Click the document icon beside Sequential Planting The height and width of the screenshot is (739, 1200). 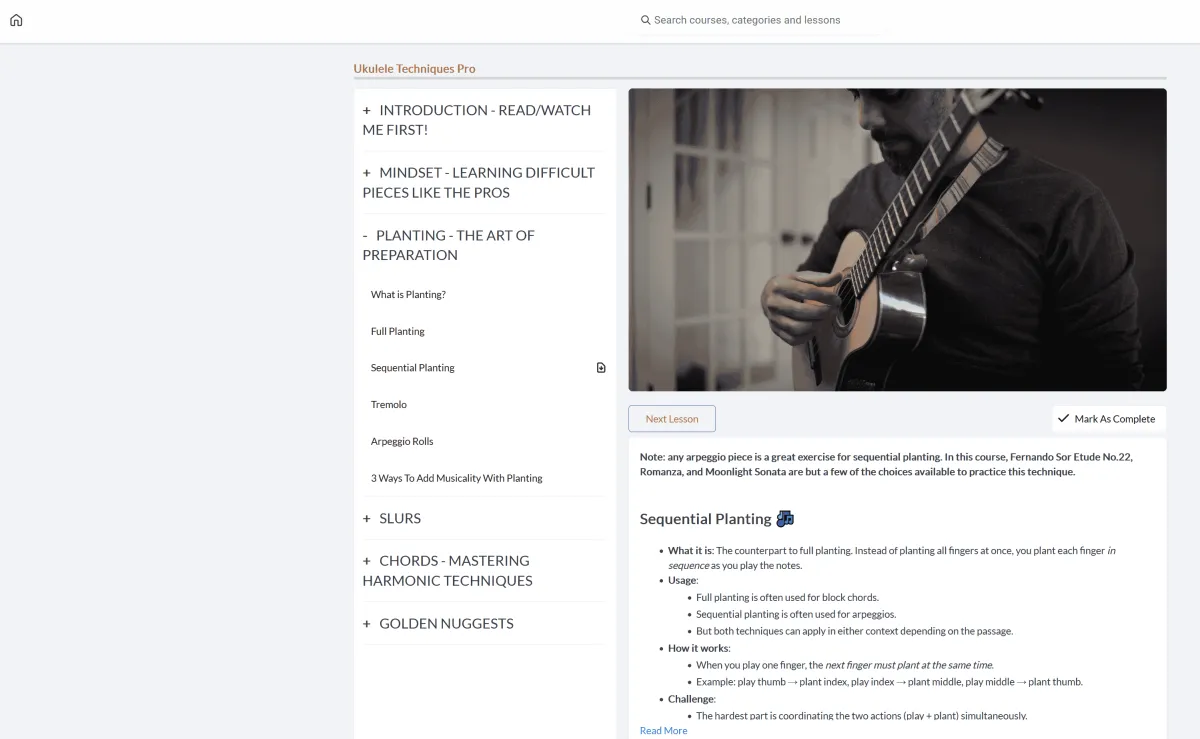(x=601, y=368)
